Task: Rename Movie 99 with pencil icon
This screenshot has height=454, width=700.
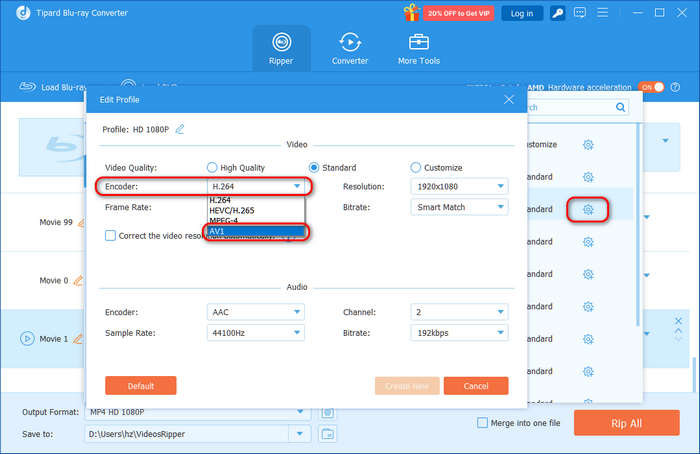Action: (x=81, y=222)
